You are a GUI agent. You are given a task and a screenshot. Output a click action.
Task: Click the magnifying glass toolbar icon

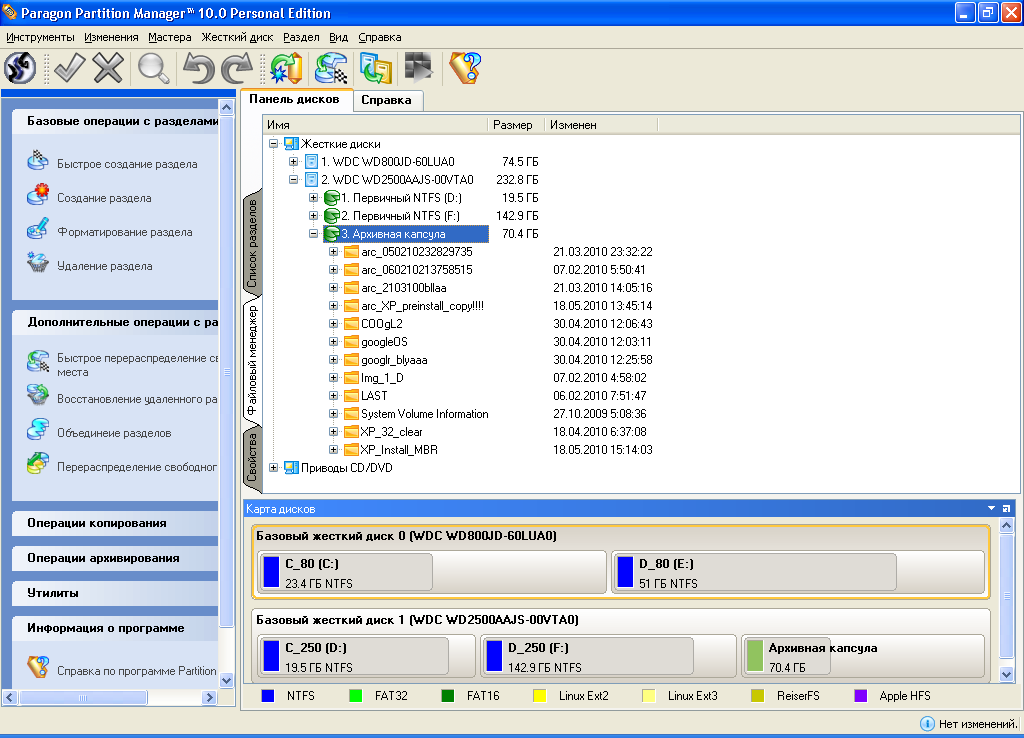click(x=153, y=68)
